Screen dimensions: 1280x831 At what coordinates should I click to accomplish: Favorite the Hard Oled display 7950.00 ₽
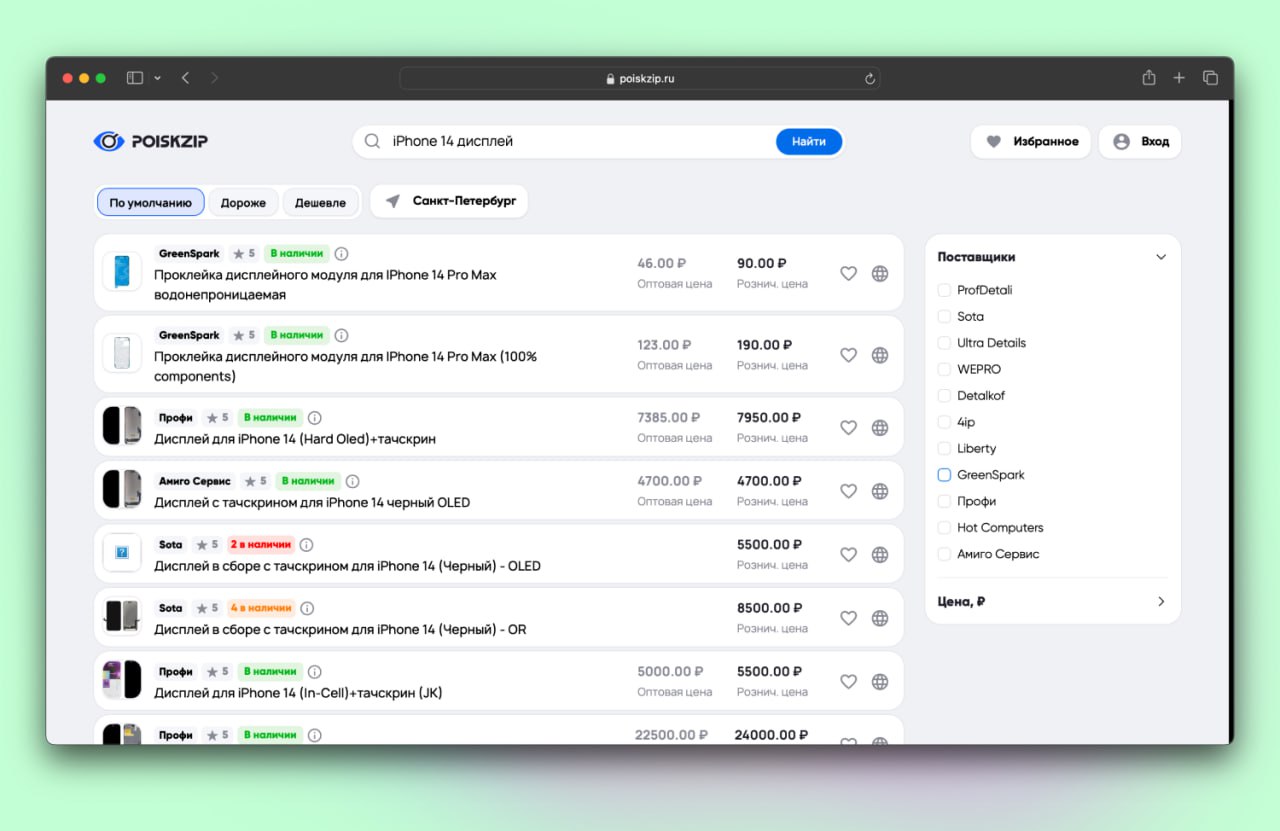click(x=848, y=427)
